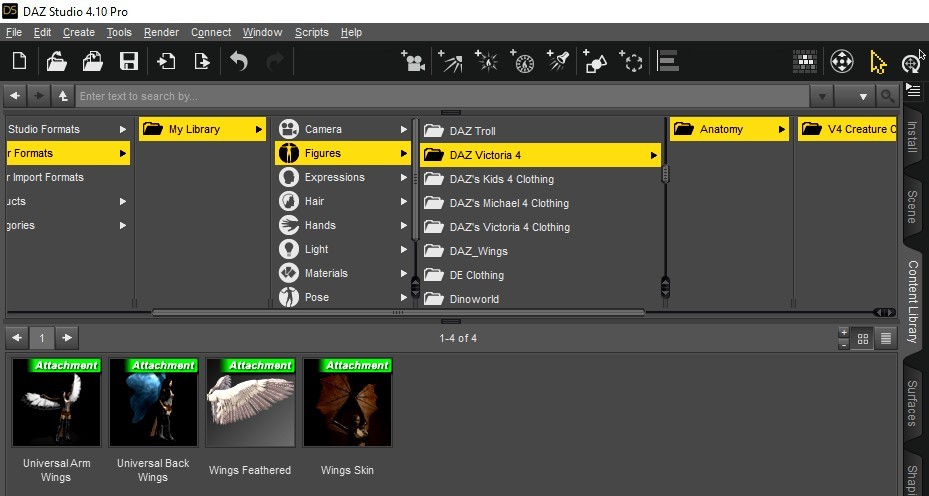Create a new null object
The height and width of the screenshot is (496, 929).
pos(631,61)
